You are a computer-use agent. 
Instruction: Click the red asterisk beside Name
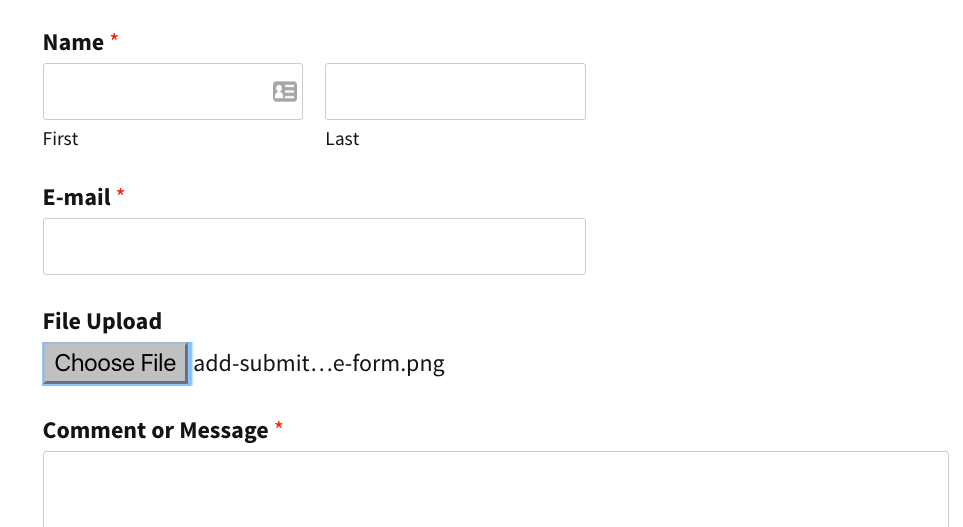pyautogui.click(x=114, y=39)
